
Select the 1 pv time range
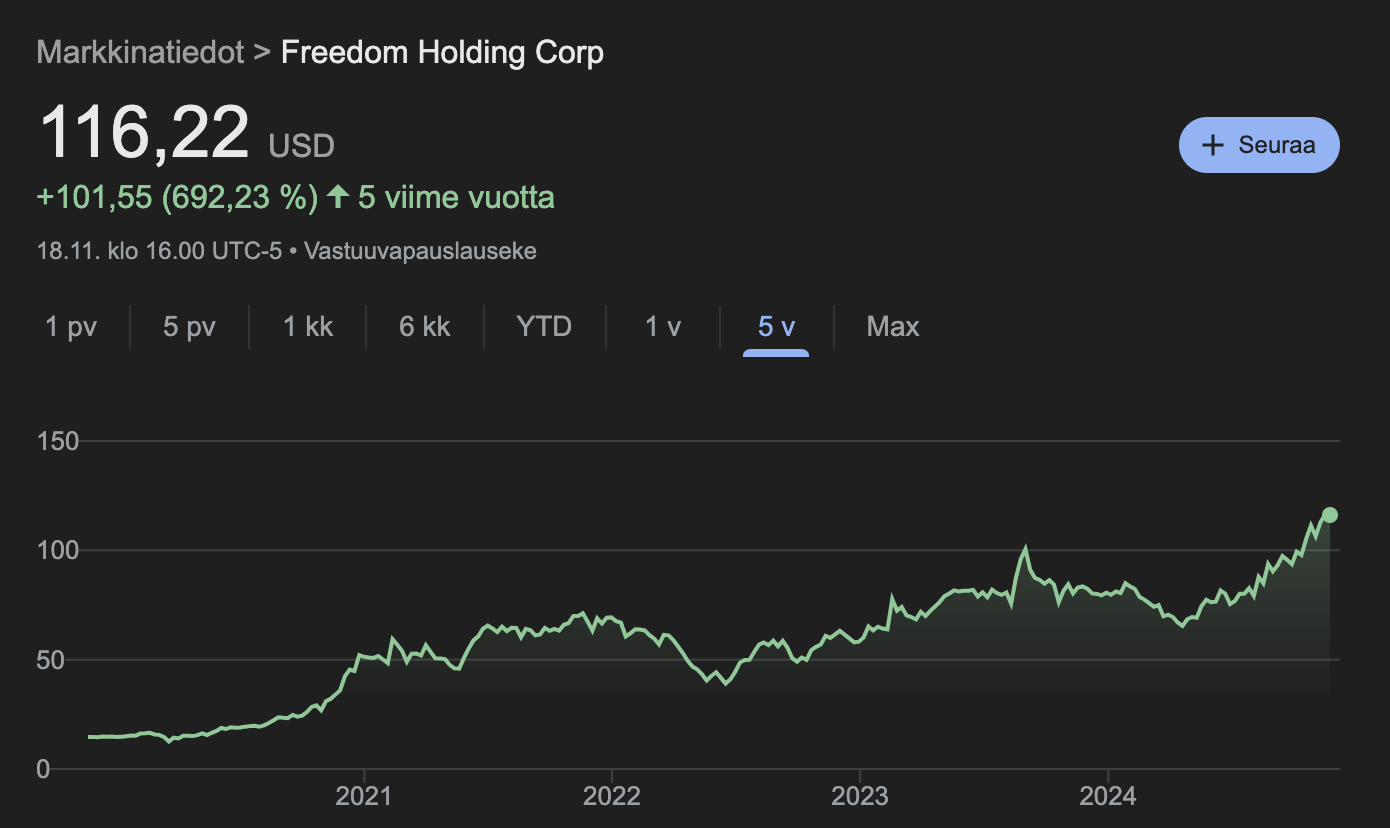[70, 326]
